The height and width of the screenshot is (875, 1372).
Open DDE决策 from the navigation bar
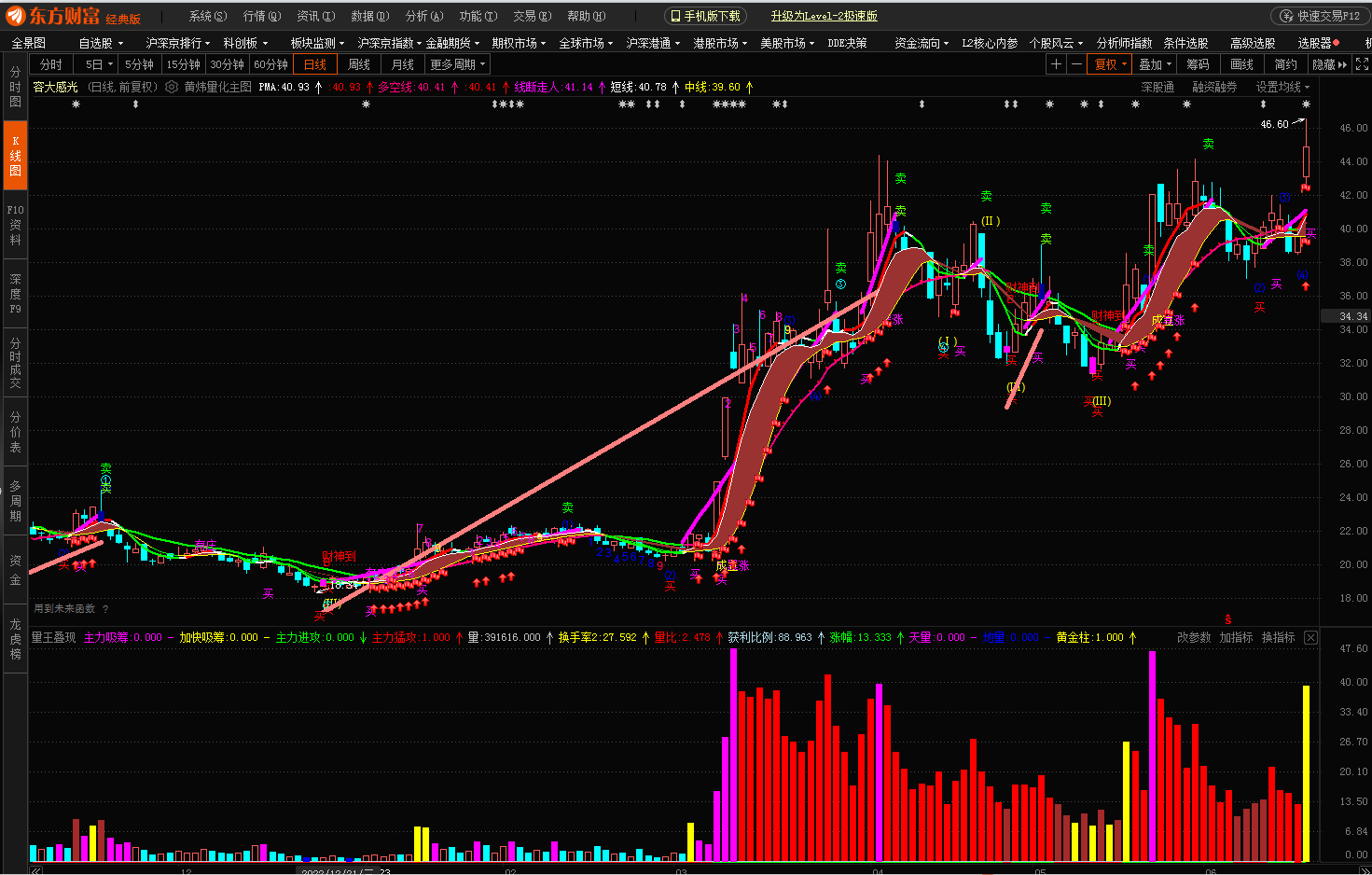847,43
